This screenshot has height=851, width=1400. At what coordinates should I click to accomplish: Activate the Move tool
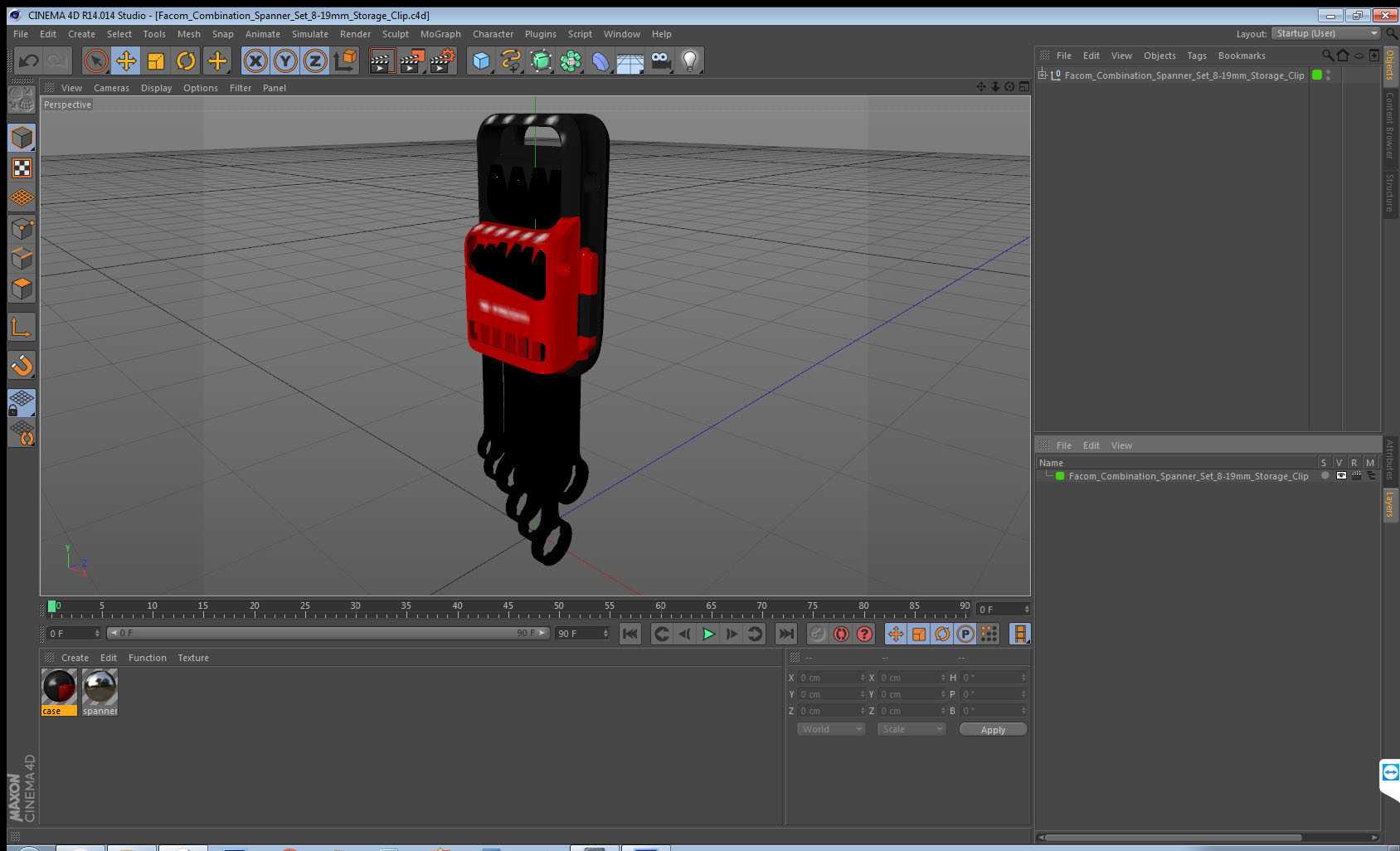tap(126, 61)
